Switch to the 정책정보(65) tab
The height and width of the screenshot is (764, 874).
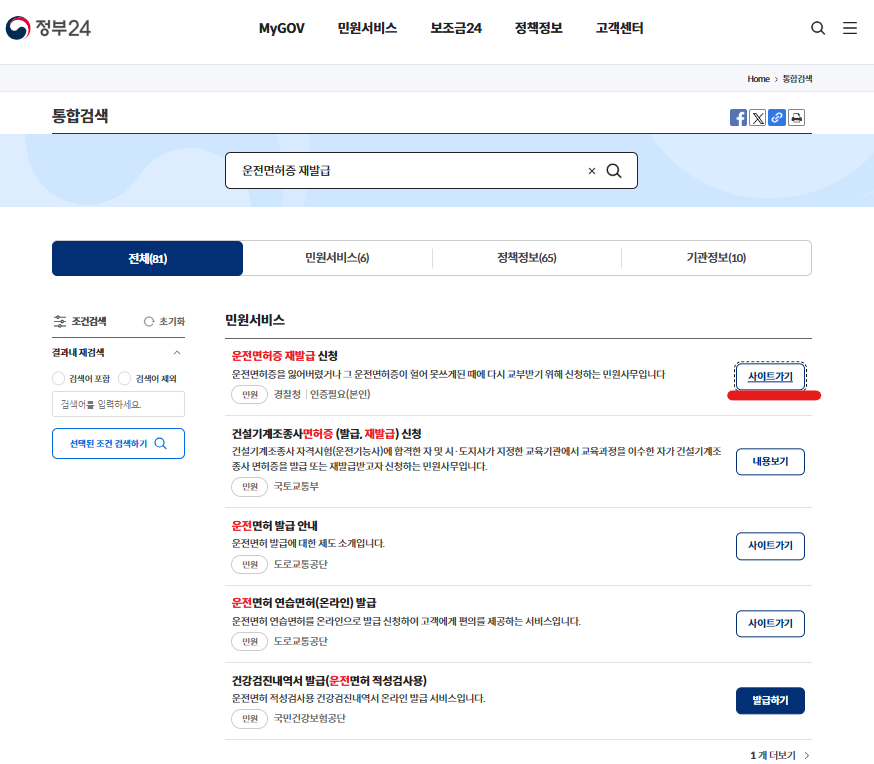[x=527, y=258]
